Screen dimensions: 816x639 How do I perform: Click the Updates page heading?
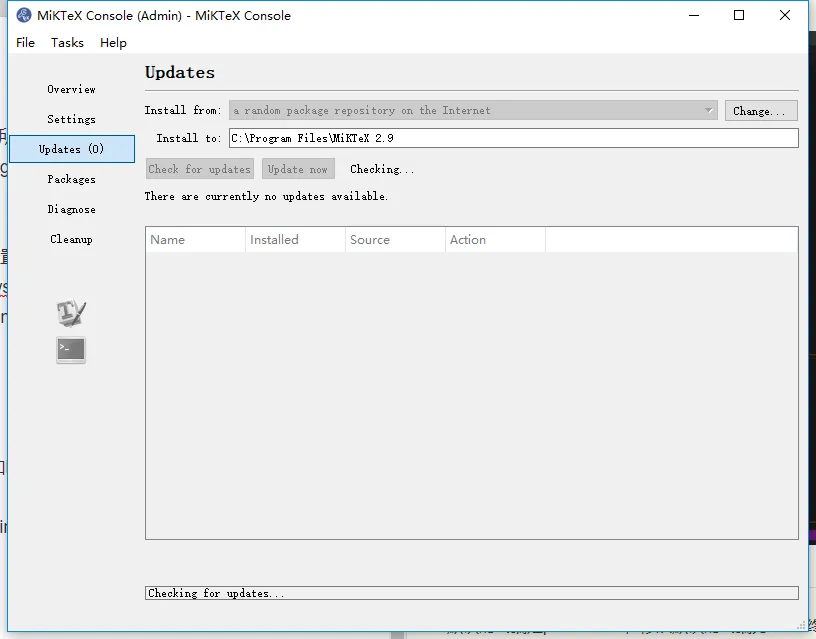click(x=180, y=72)
